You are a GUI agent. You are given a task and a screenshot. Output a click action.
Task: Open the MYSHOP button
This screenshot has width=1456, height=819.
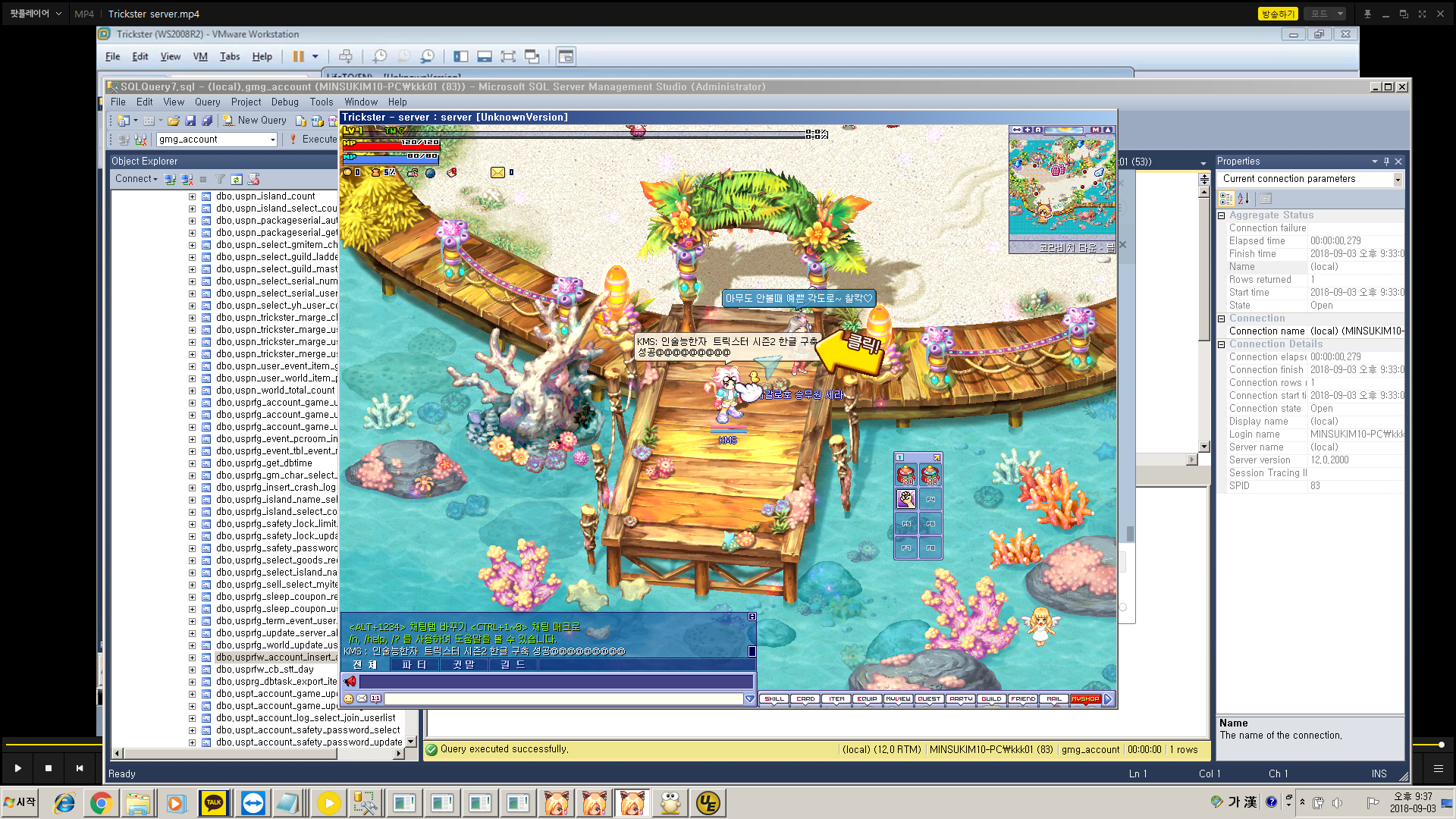pyautogui.click(x=1085, y=699)
